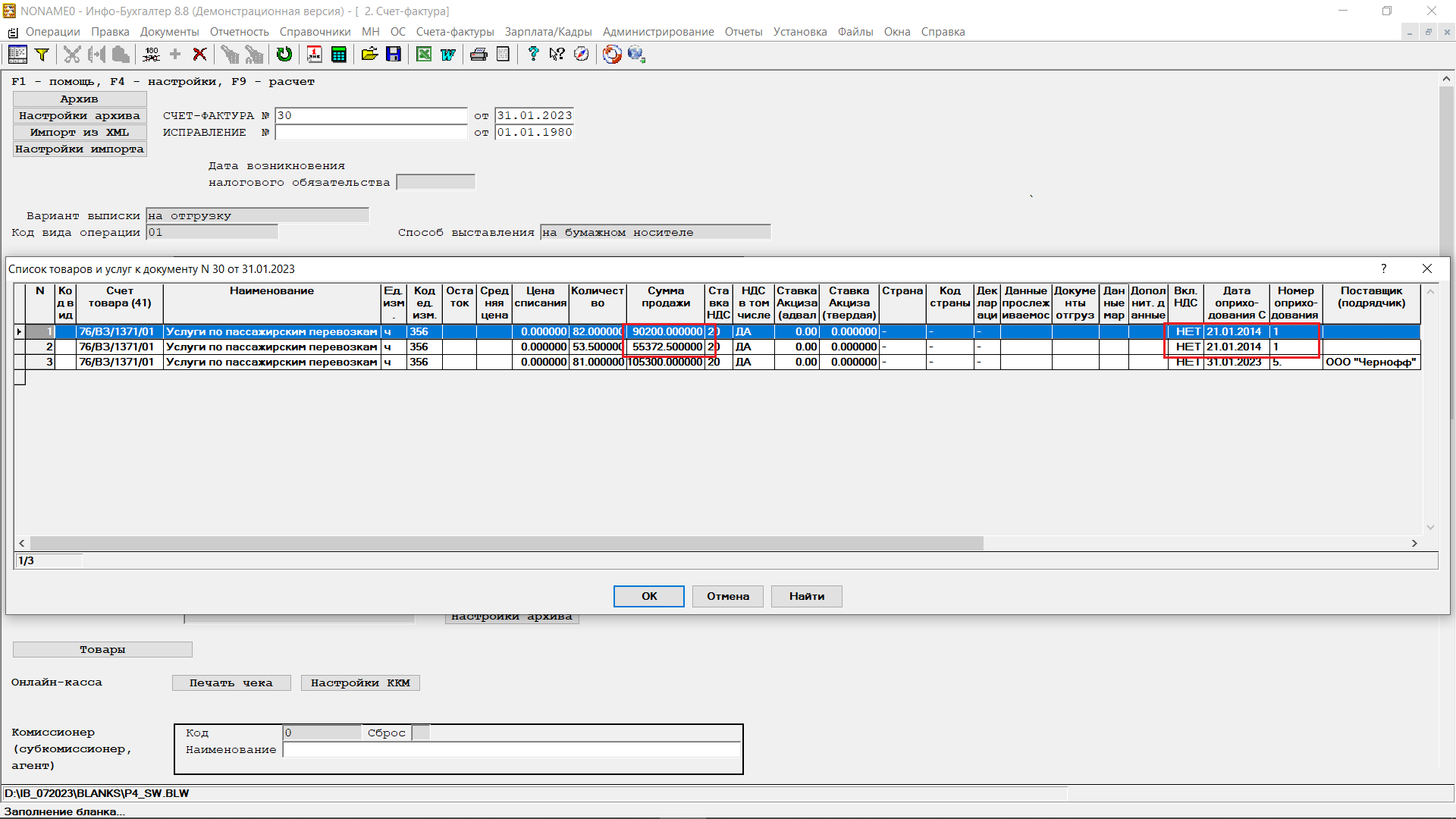1456x819 pixels.
Task: Click the ИСПРАВЛЕНИЕ number field
Action: 371,133
